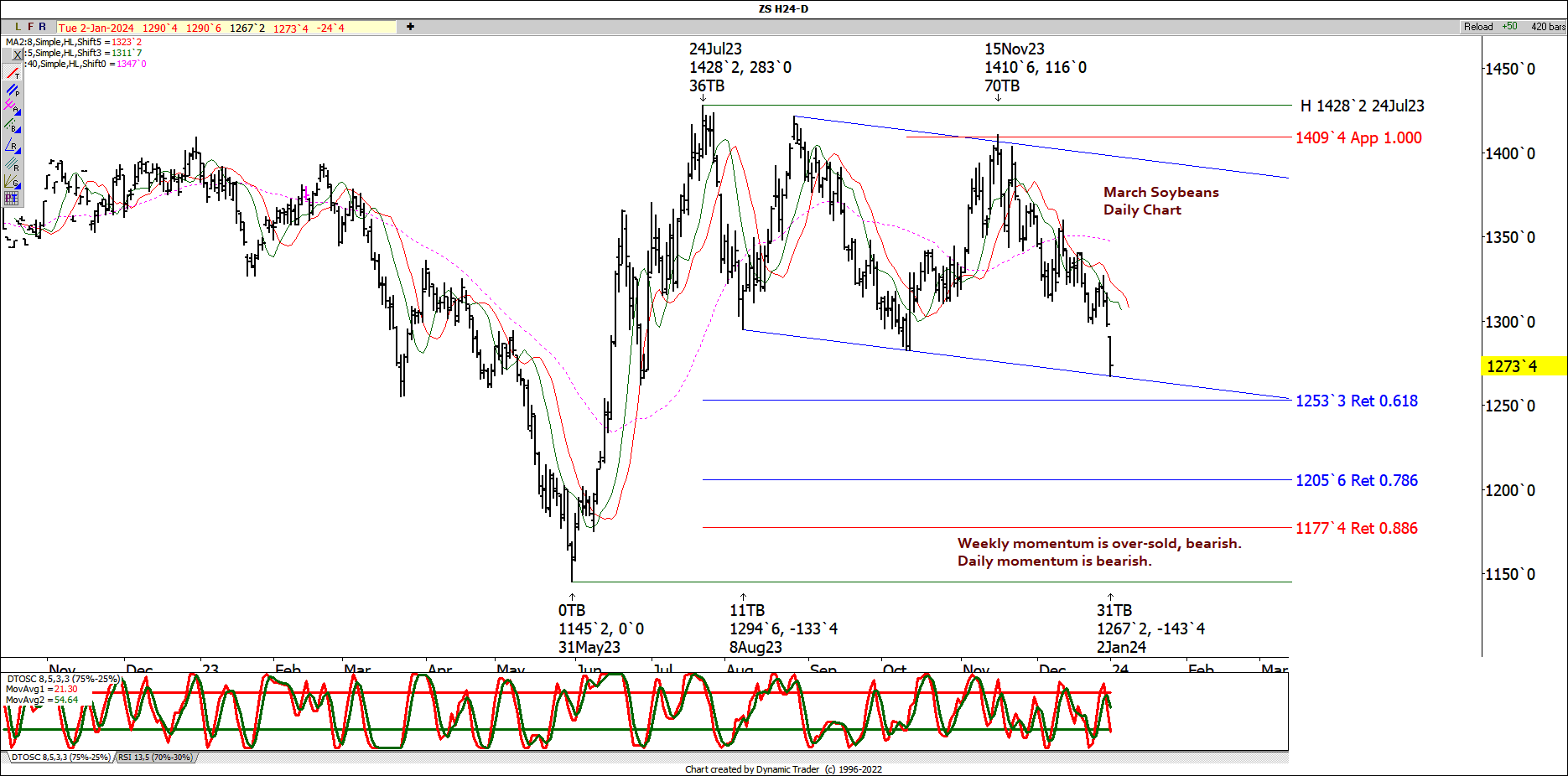This screenshot has height=776, width=1568.
Task: Click the 1409`4 App 1.000 label
Action: click(1358, 137)
